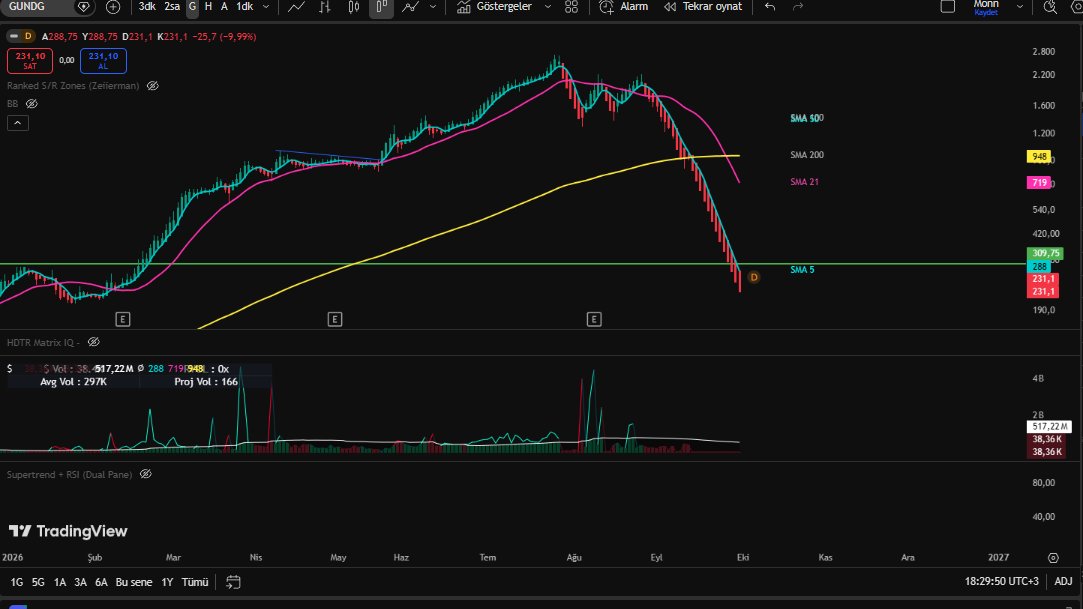The image size is (1083, 609).
Task: Click the first E earnings marker near Şub
Action: pos(122,319)
